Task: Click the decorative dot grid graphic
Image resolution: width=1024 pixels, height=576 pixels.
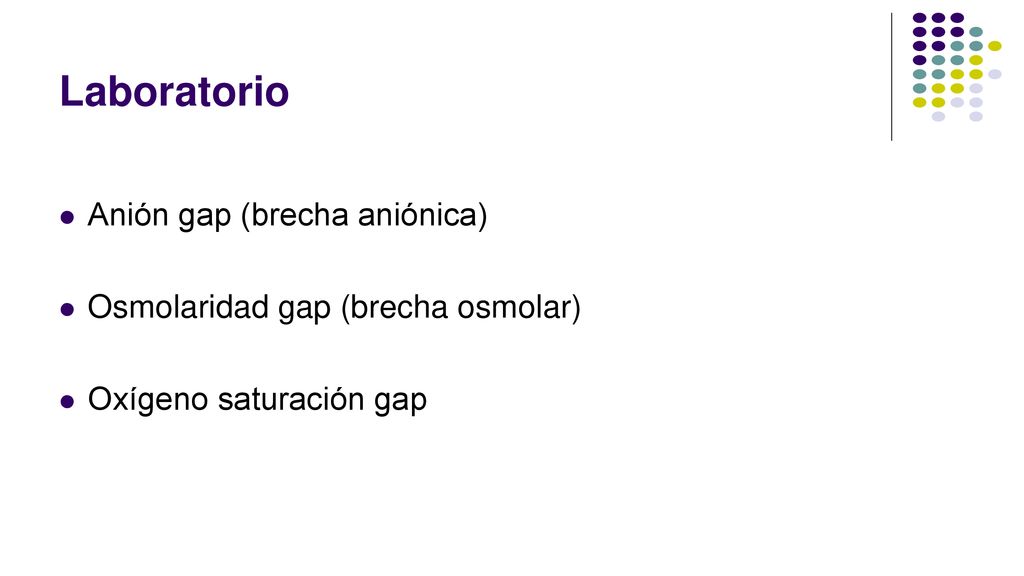Action: tap(957, 67)
